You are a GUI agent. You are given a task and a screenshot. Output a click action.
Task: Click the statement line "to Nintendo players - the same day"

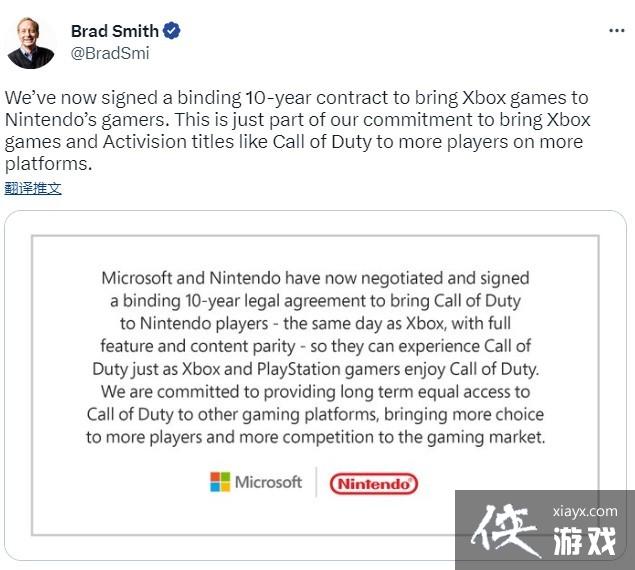click(x=315, y=323)
